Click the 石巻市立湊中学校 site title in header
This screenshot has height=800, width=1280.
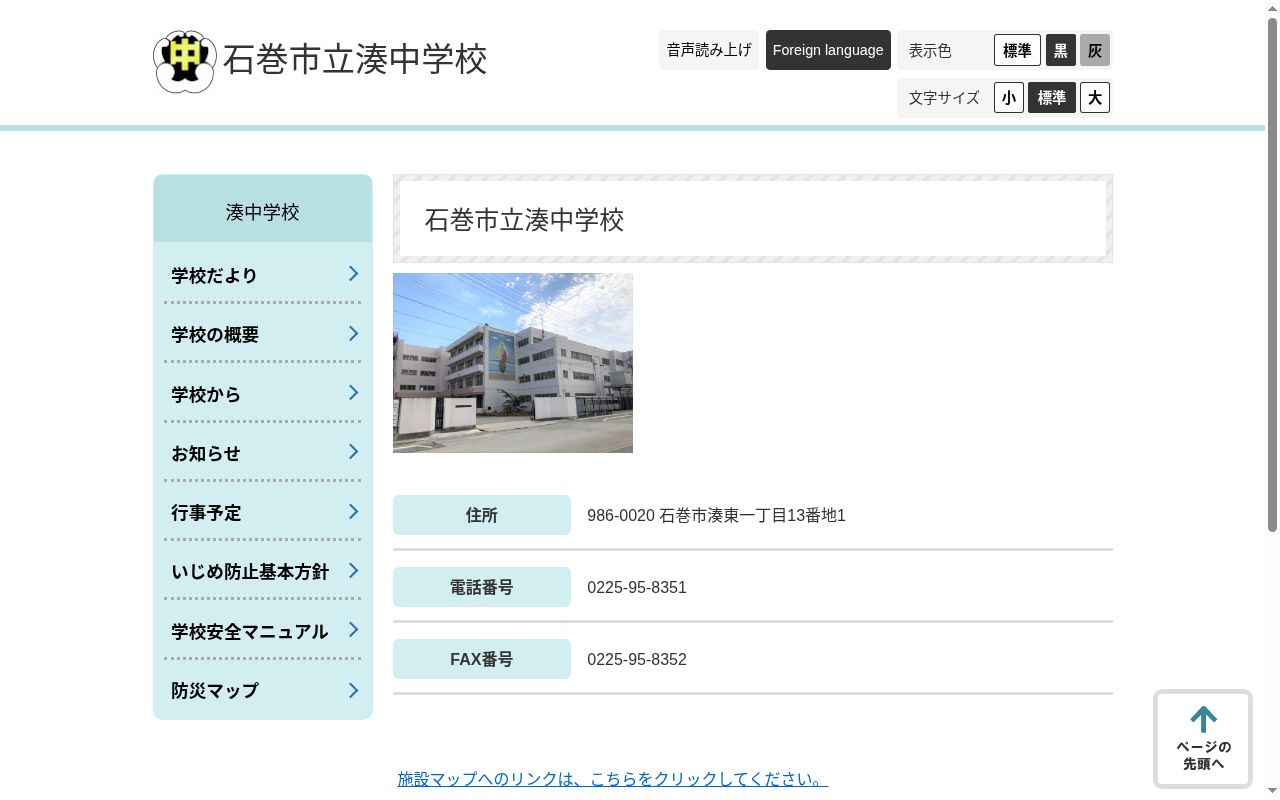[355, 60]
